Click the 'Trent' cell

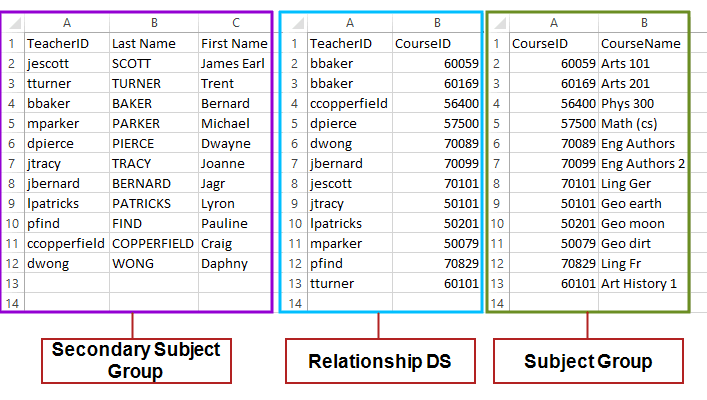pyautogui.click(x=235, y=83)
